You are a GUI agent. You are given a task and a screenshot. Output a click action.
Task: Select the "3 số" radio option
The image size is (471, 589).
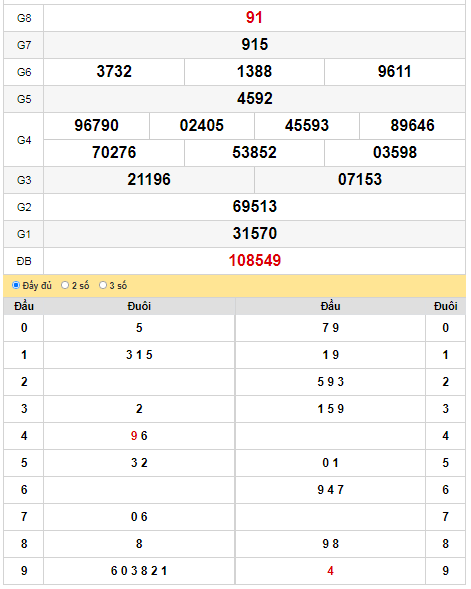click(x=103, y=285)
